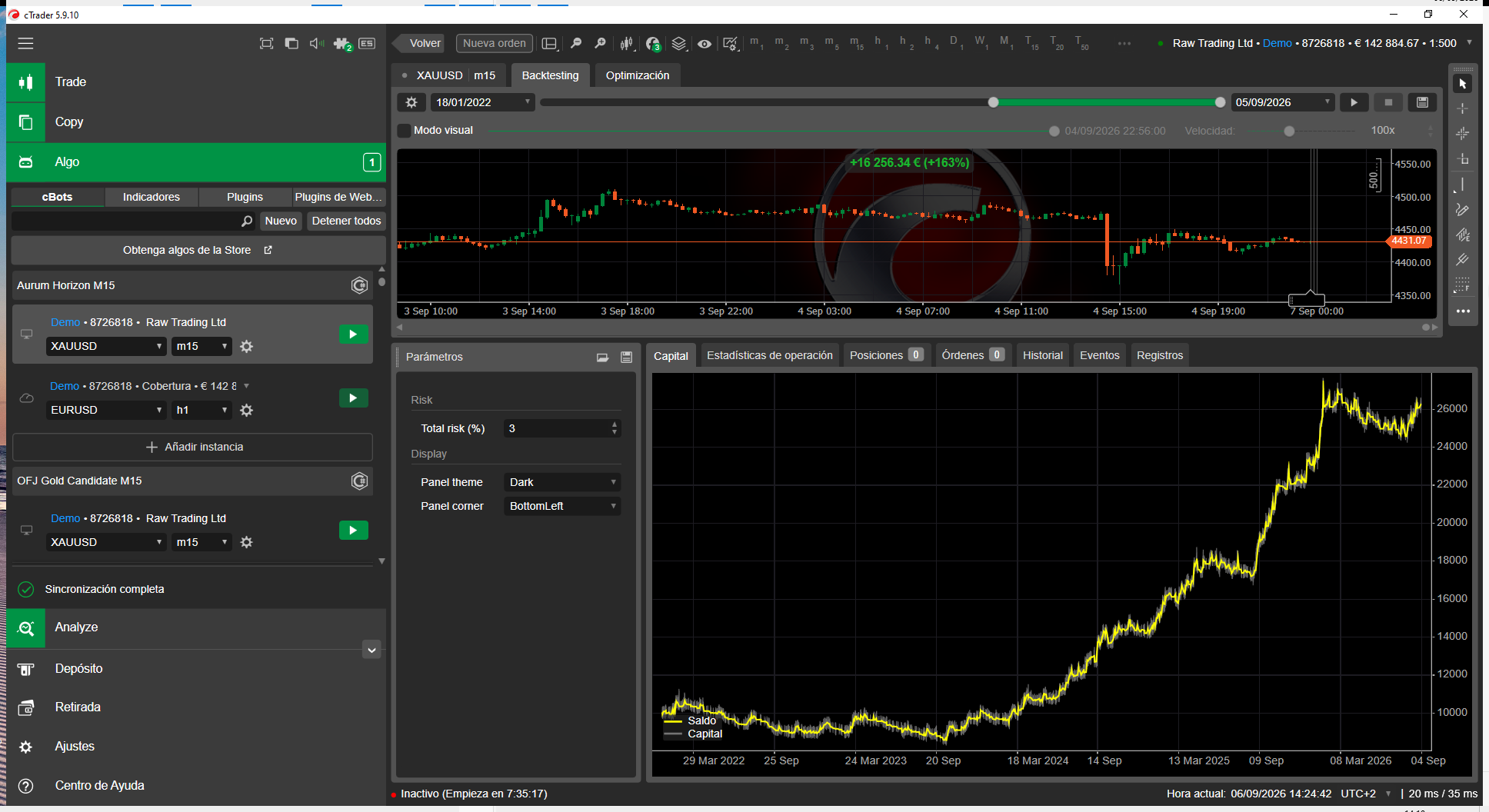Click Detener todos button
The height and width of the screenshot is (812, 1489).
[346, 221]
